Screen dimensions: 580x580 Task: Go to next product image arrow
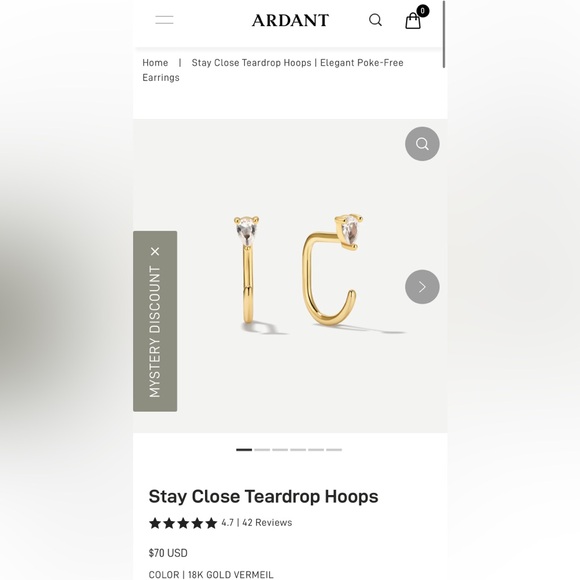pyautogui.click(x=422, y=287)
